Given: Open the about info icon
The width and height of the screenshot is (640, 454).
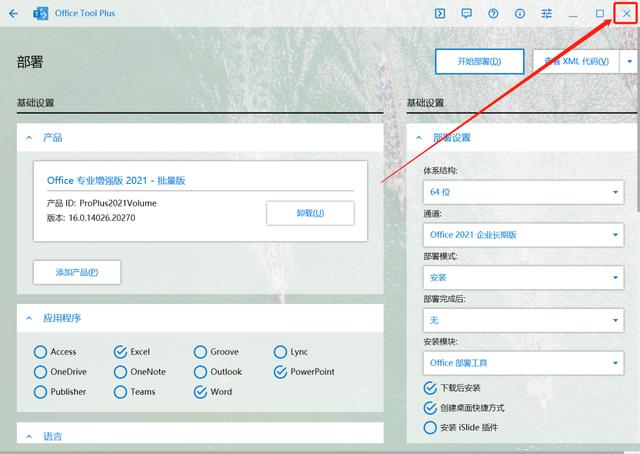Looking at the screenshot, I should point(520,13).
